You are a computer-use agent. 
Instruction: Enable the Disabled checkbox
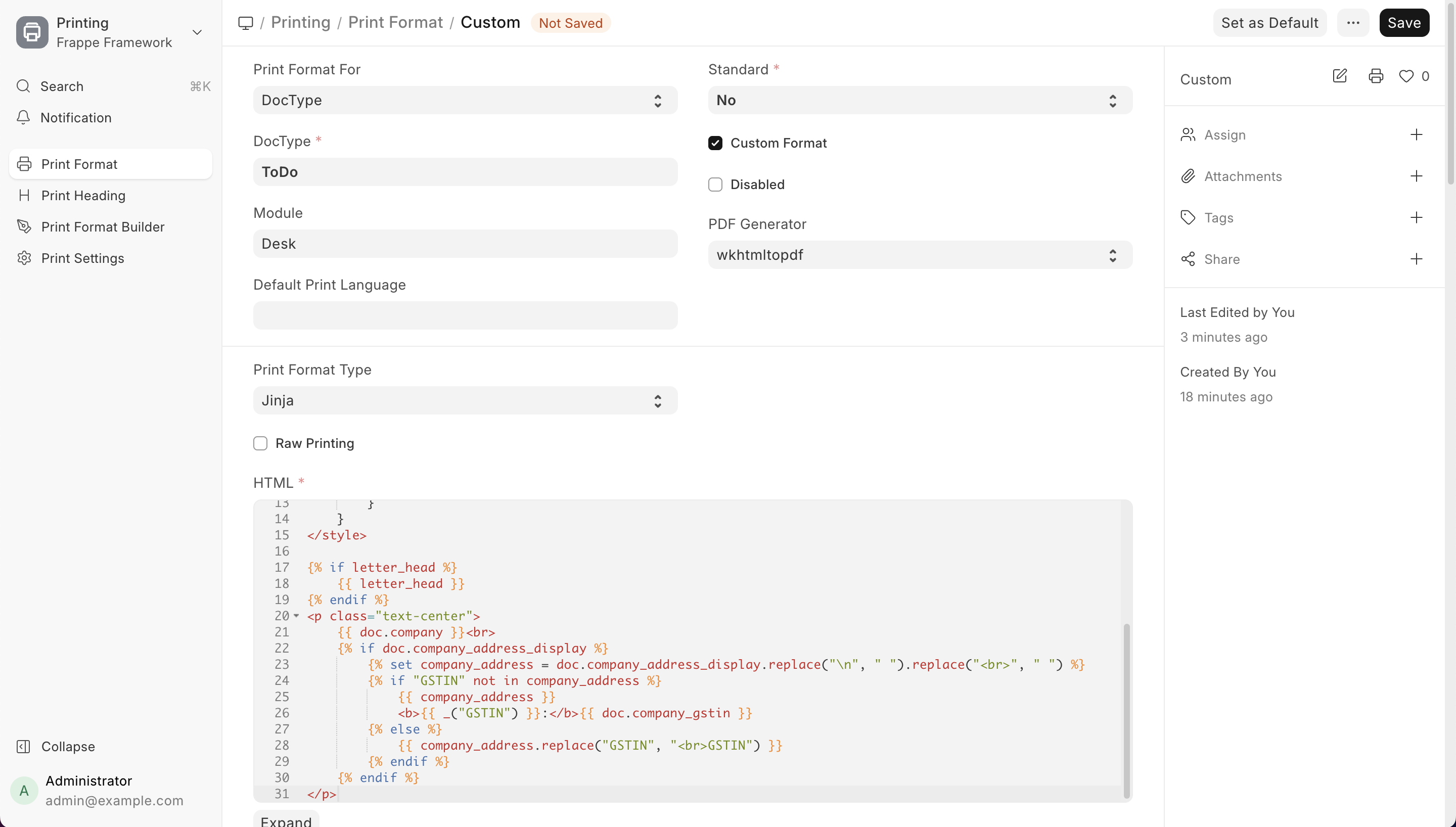coord(715,185)
